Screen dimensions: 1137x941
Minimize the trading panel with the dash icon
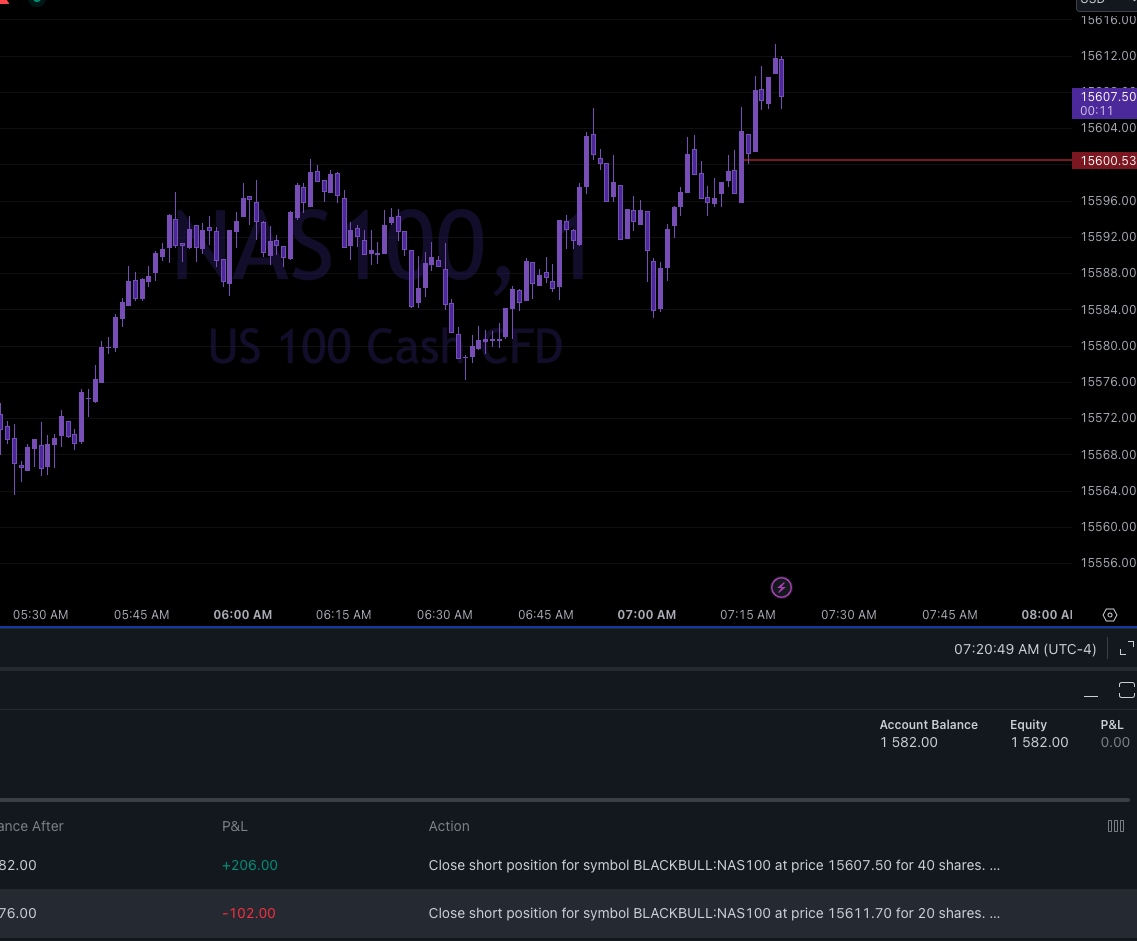click(x=1091, y=696)
